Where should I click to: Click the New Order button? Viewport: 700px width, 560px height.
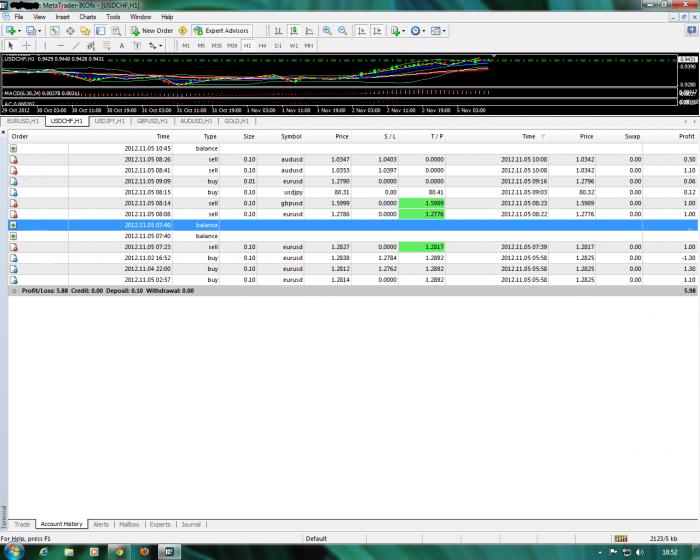click(152, 31)
